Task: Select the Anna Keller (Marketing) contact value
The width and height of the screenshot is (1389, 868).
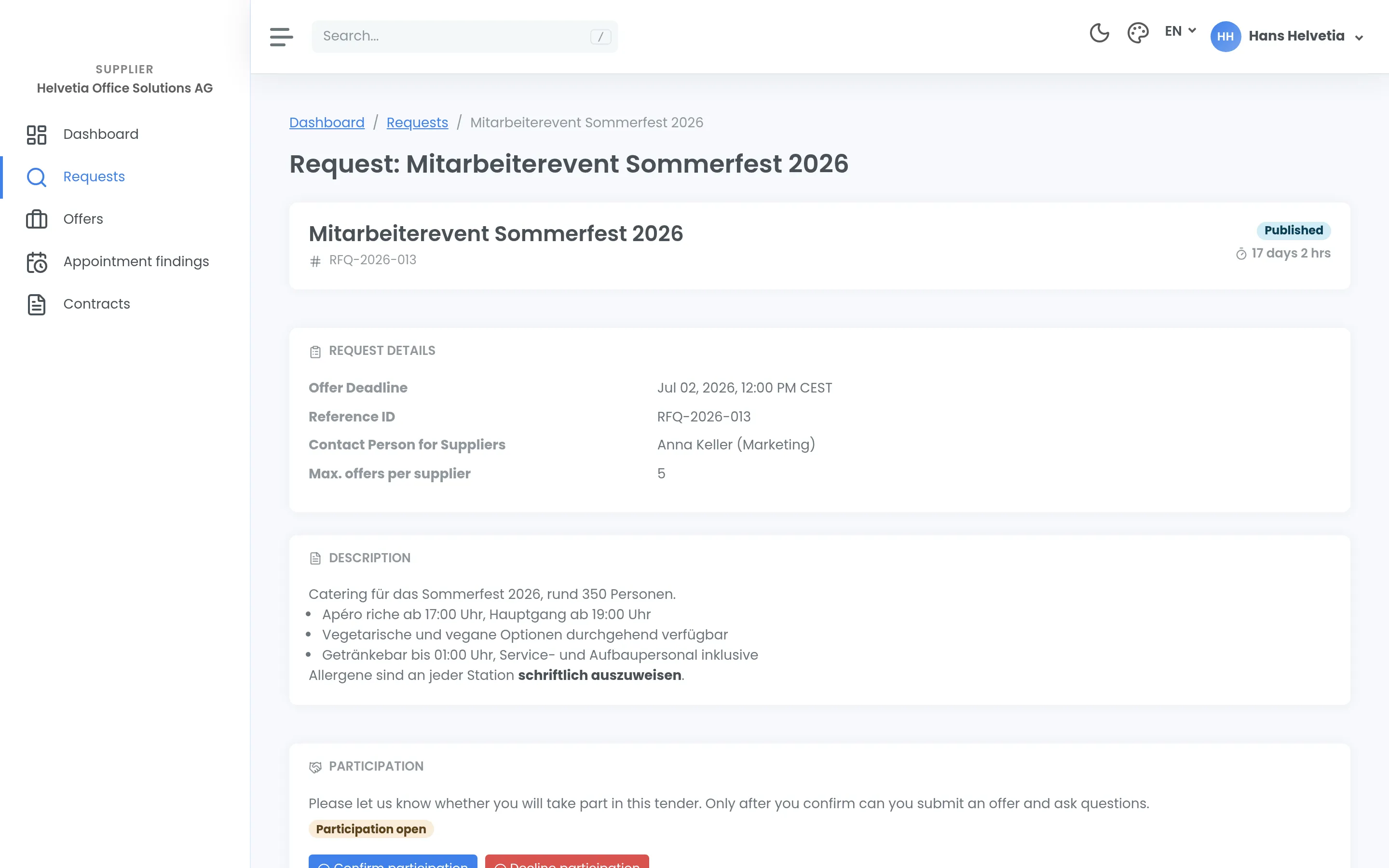Action: 736,445
